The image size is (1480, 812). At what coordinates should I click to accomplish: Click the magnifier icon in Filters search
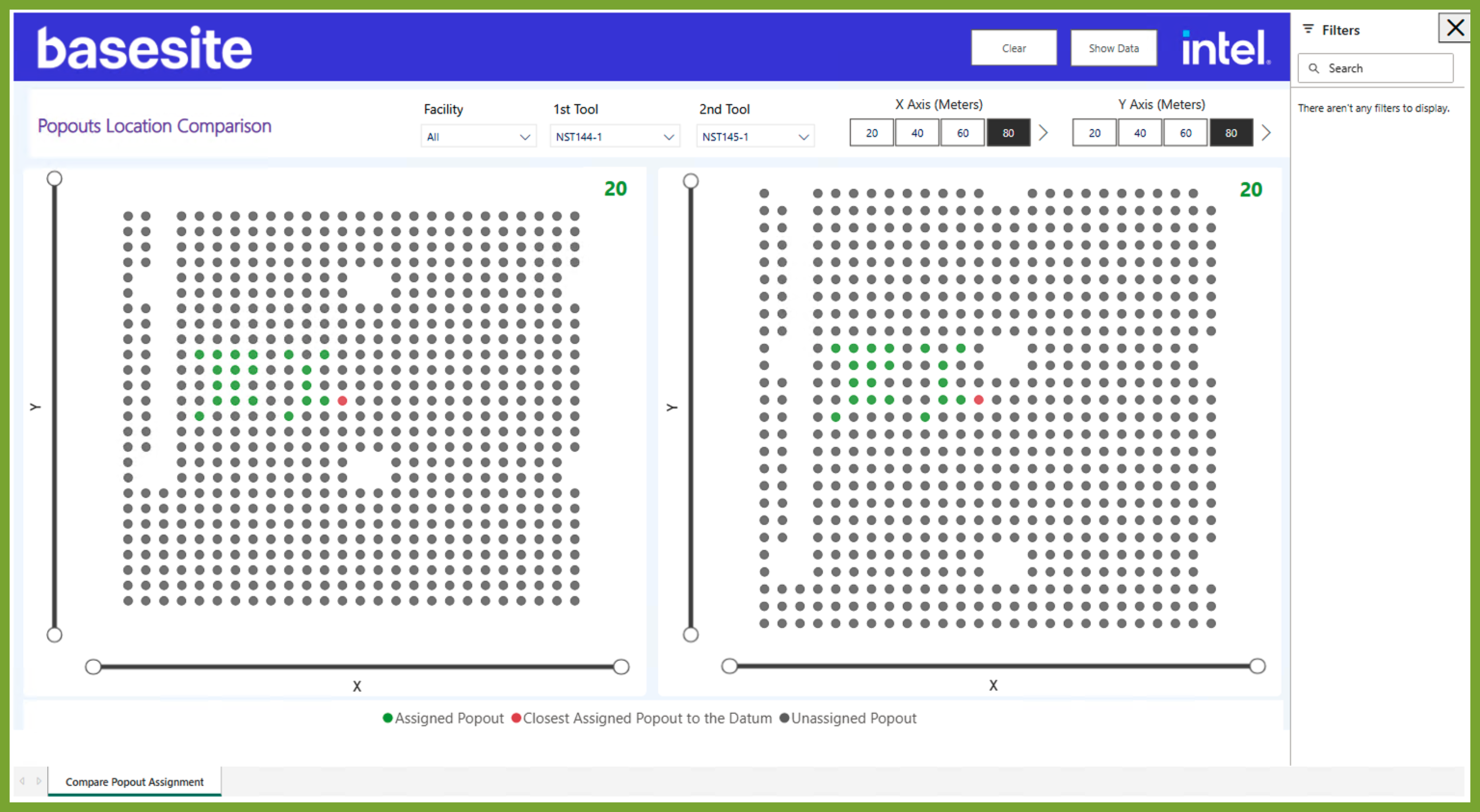click(1313, 68)
